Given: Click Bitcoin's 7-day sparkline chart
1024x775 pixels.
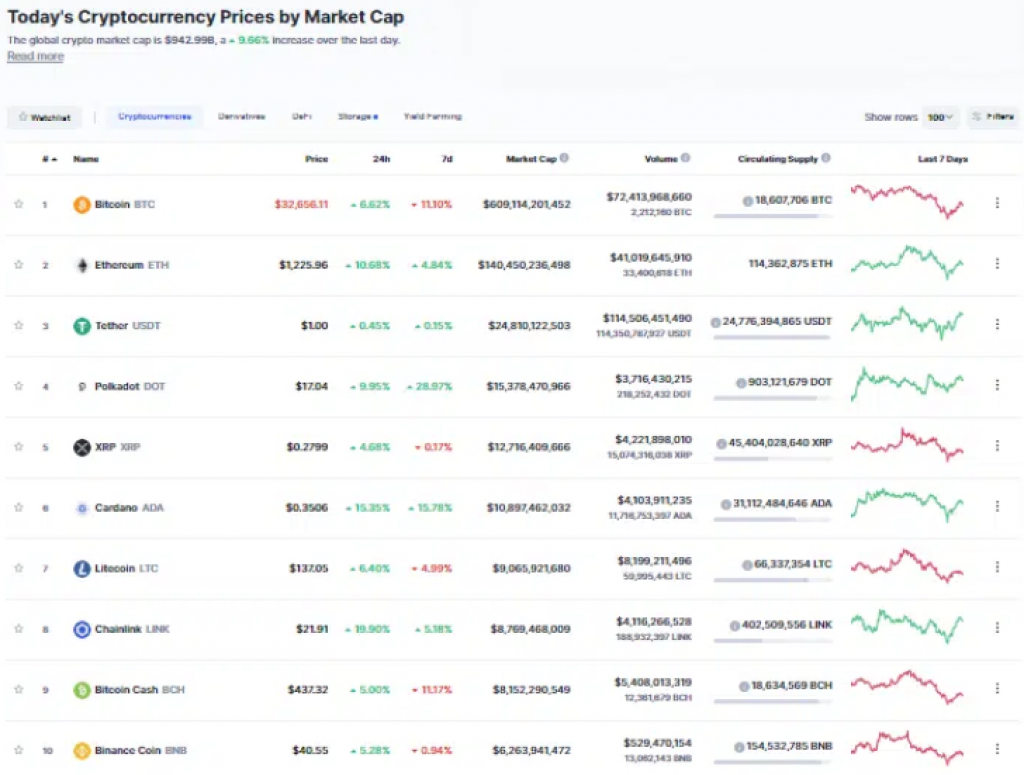Looking at the screenshot, I should click(908, 204).
